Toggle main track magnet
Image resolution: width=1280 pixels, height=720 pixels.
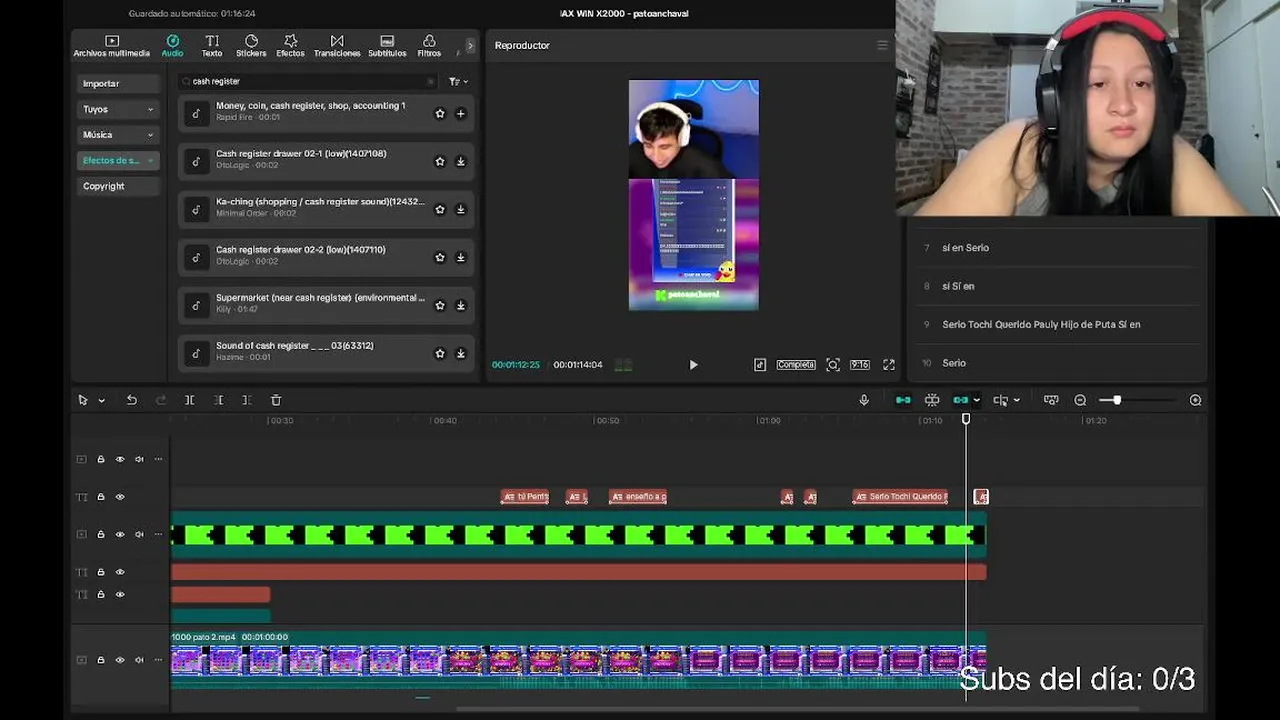point(903,400)
